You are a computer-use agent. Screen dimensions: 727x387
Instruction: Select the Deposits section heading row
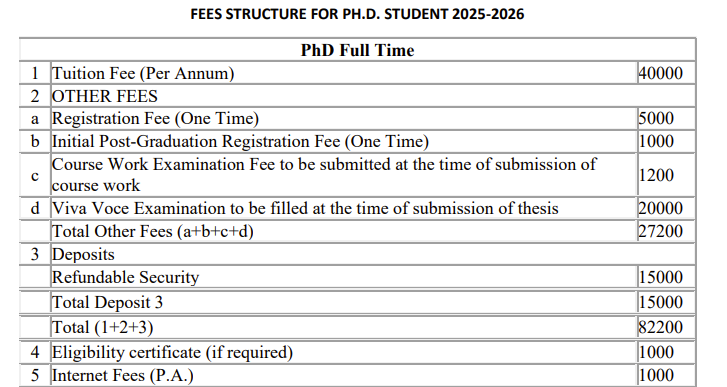tap(357, 254)
